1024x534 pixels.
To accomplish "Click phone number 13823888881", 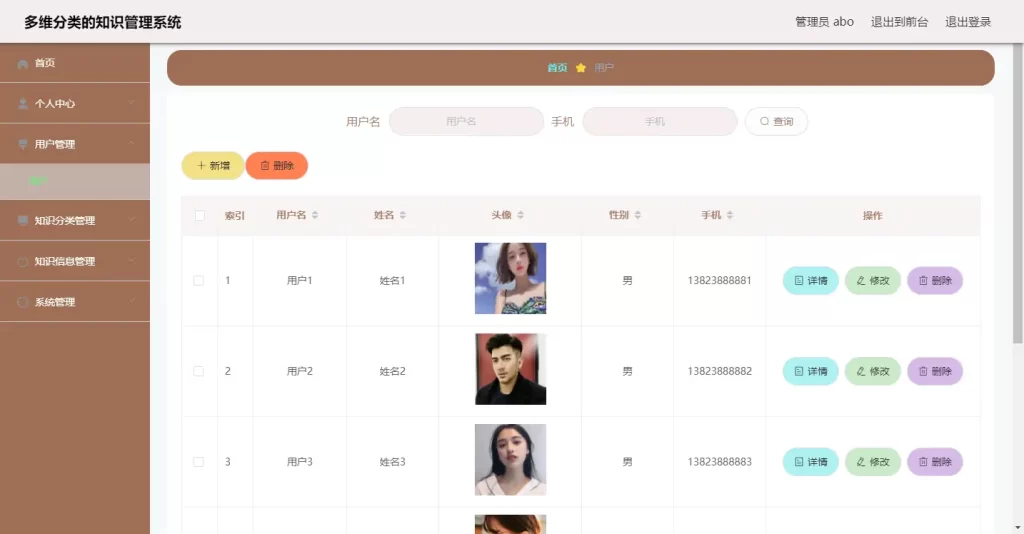I will [x=719, y=281].
